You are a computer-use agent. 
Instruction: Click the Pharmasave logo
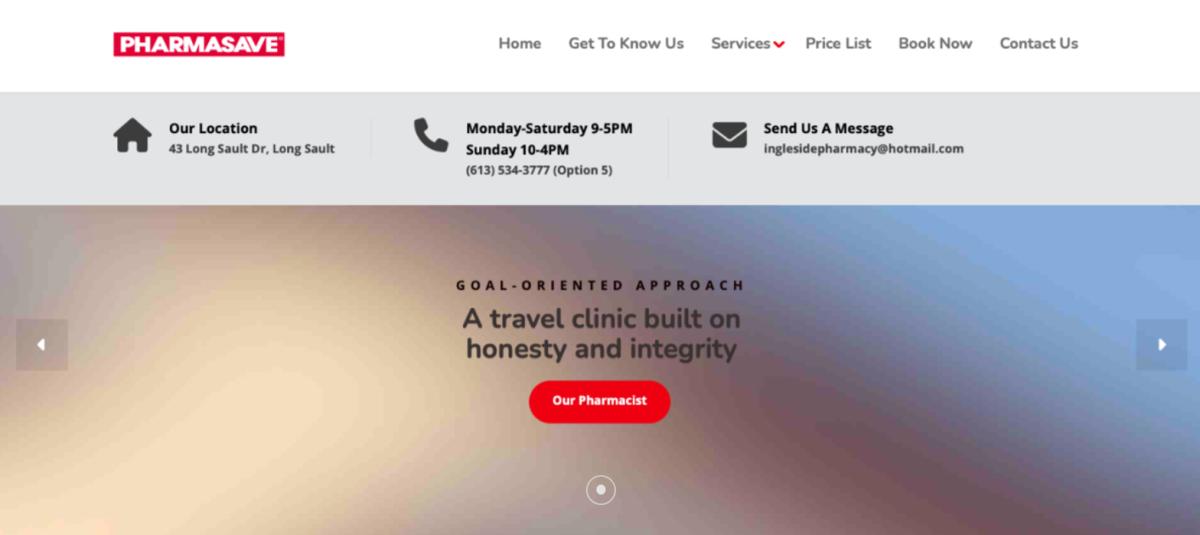click(199, 44)
